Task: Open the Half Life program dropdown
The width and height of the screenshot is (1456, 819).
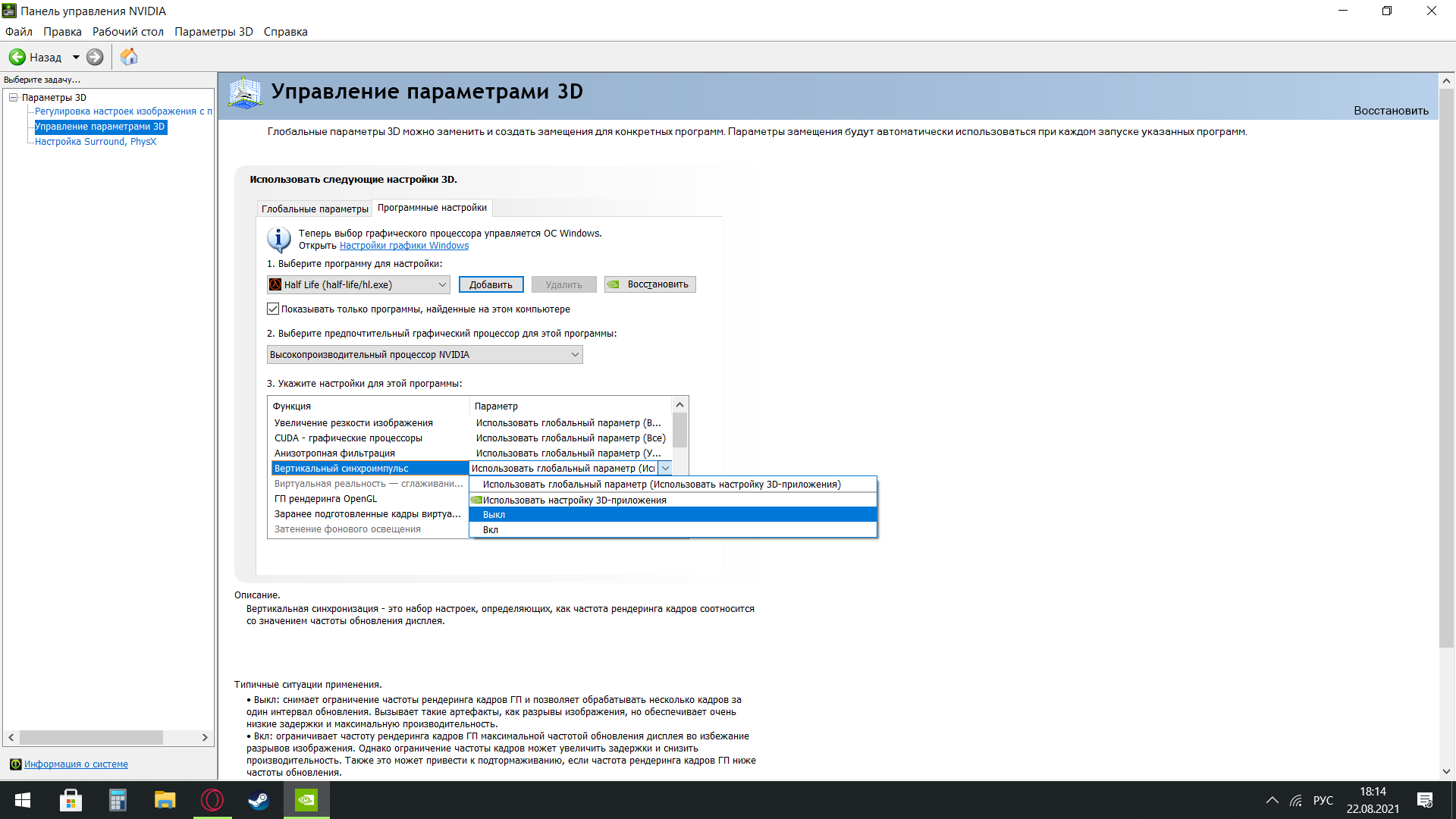Action: point(359,284)
